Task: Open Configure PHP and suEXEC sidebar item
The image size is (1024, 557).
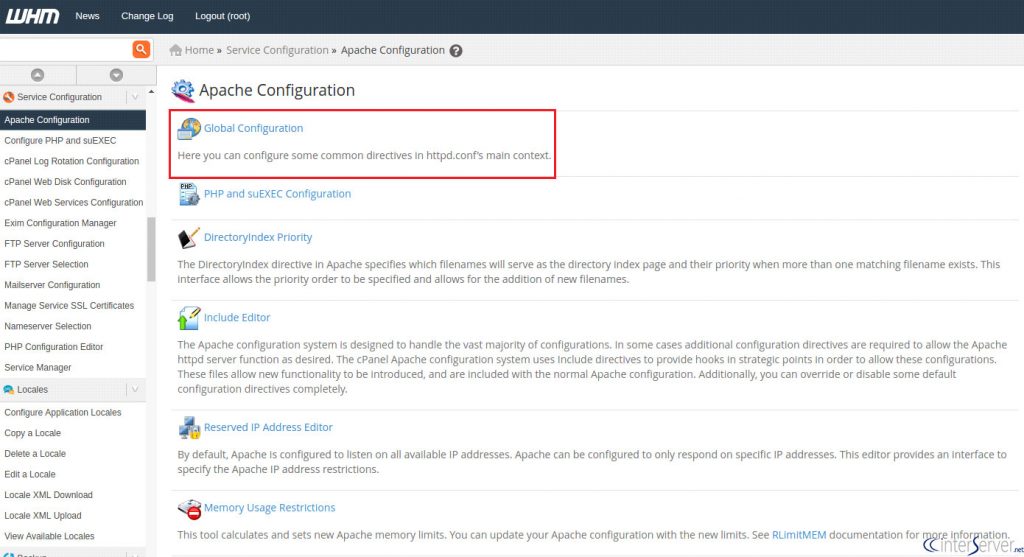Action: pos(60,140)
